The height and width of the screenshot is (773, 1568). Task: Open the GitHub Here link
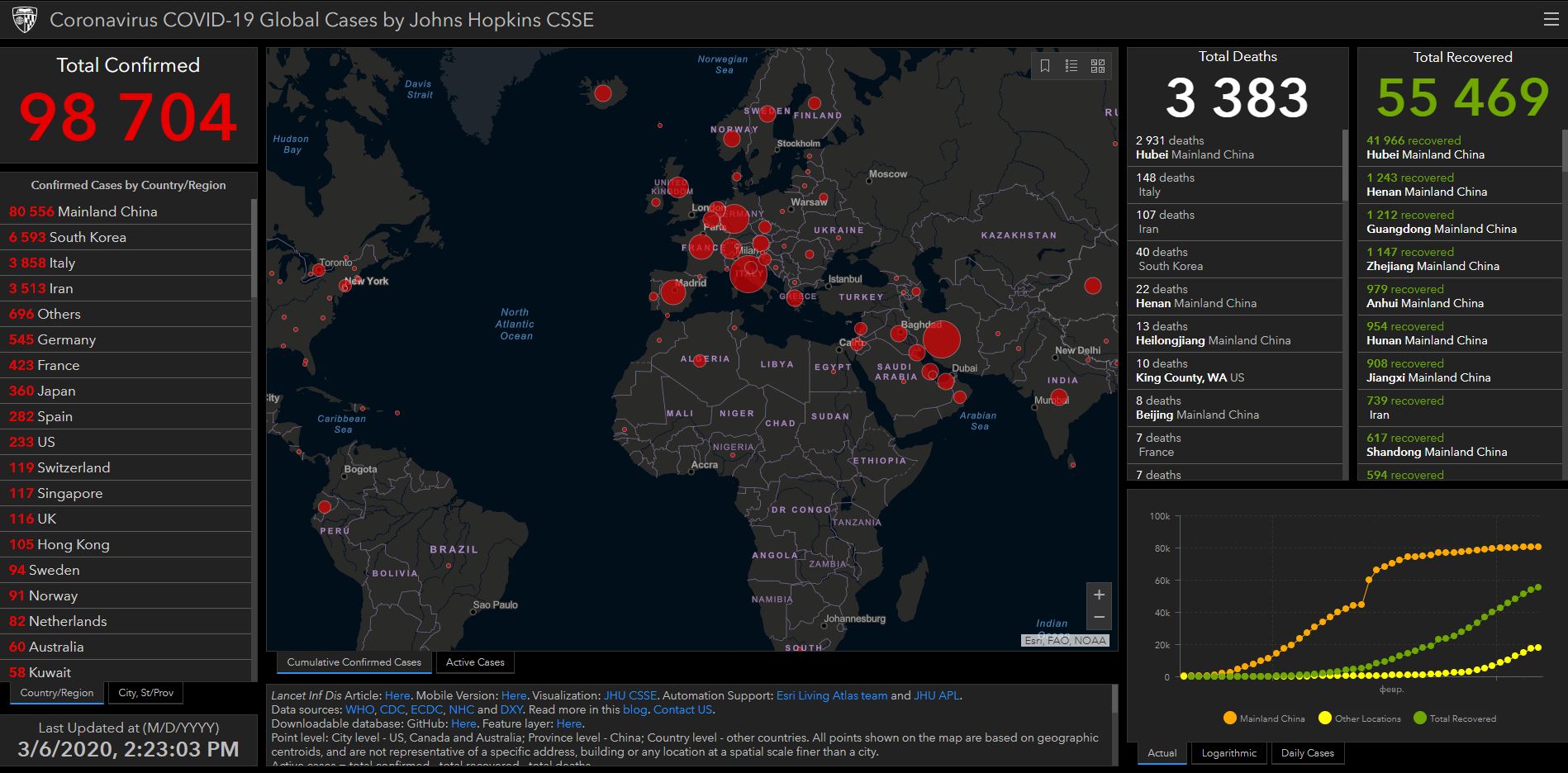coord(463,723)
